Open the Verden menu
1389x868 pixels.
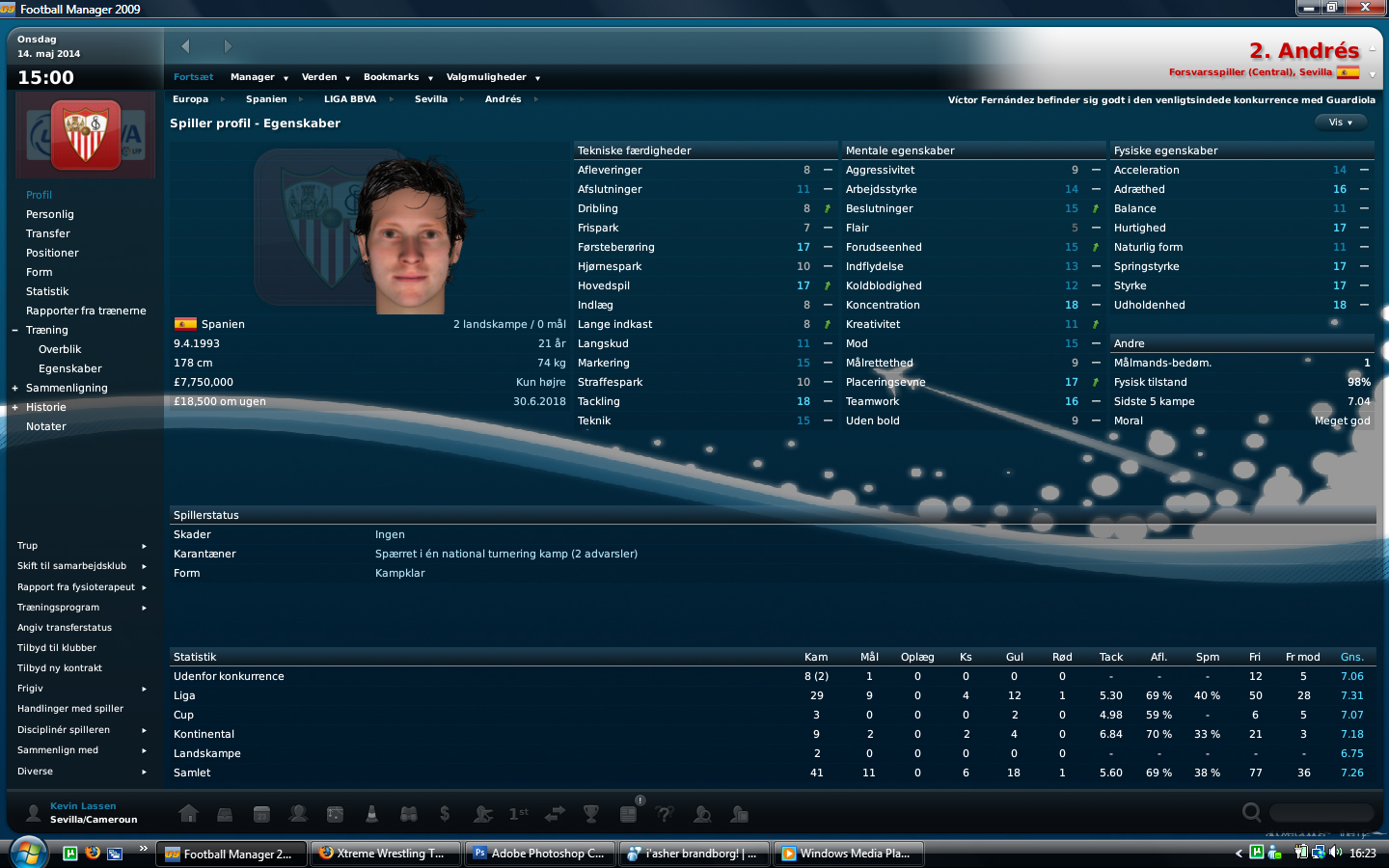326,77
